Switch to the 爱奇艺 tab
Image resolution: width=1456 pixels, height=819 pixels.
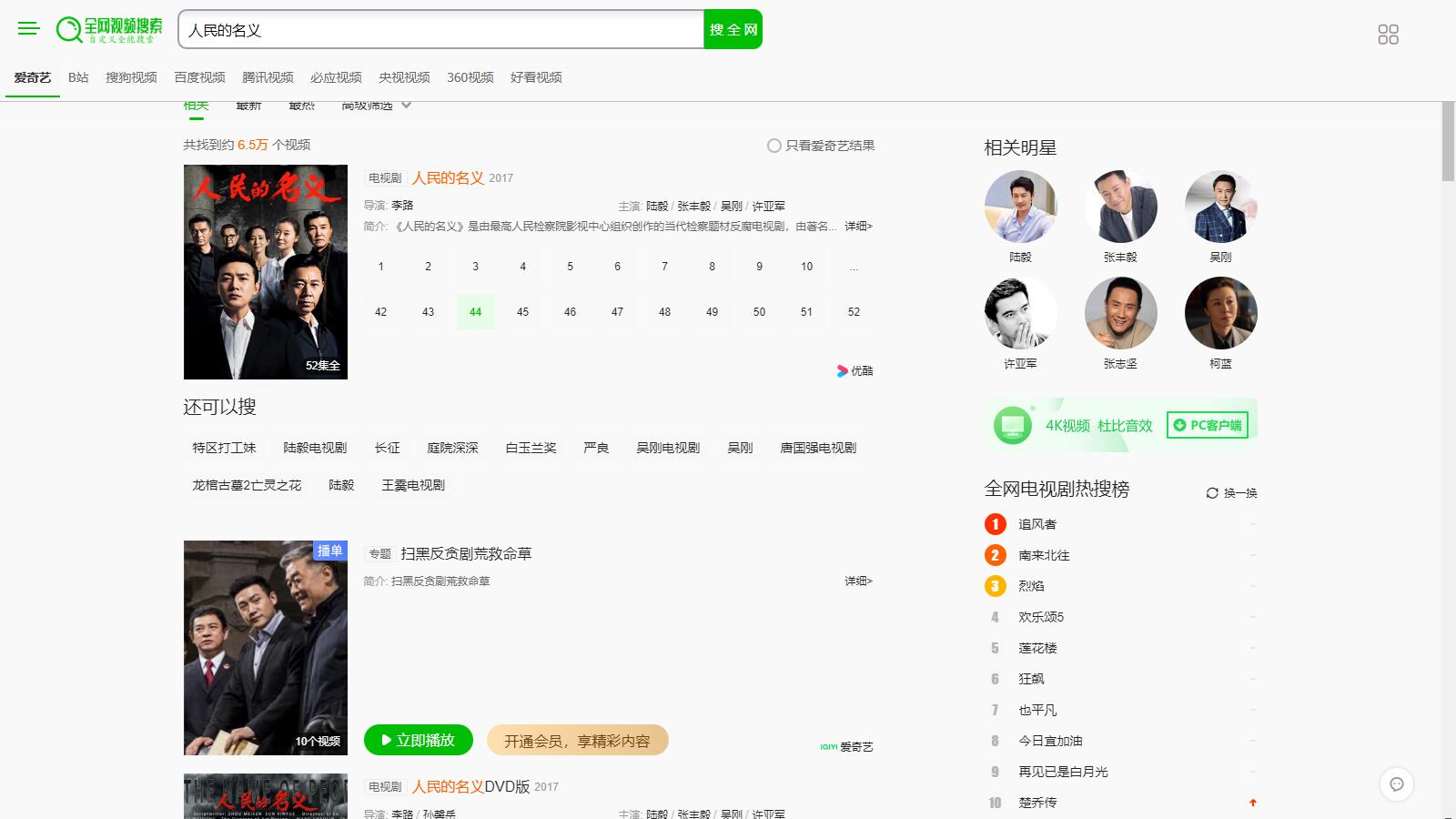point(33,78)
